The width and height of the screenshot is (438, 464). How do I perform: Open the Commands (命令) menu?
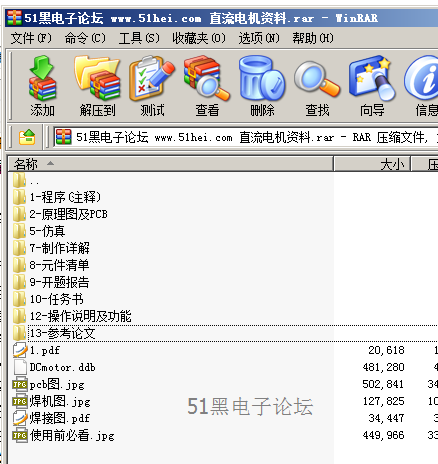85,38
